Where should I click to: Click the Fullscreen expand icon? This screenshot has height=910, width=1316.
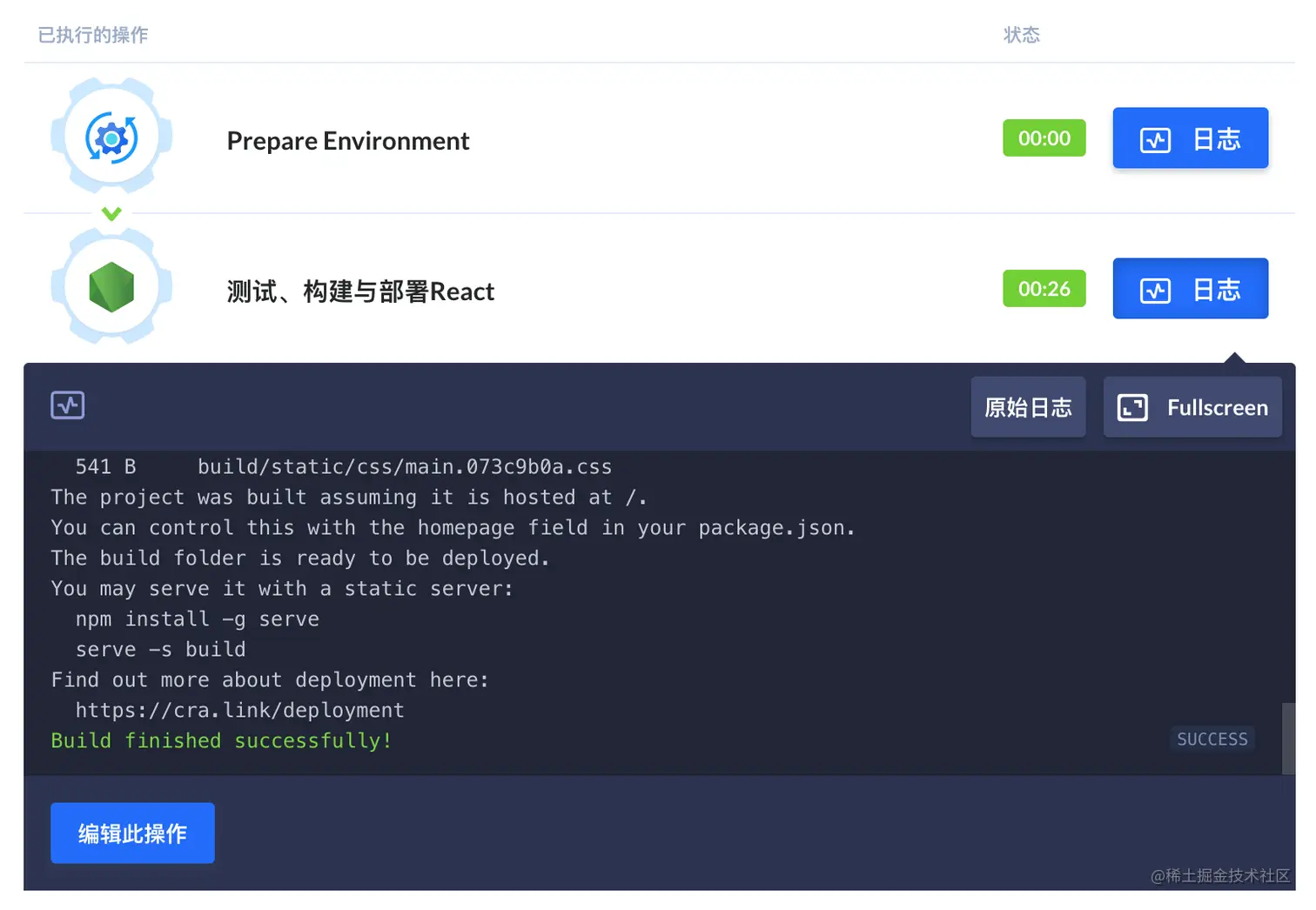[1132, 407]
